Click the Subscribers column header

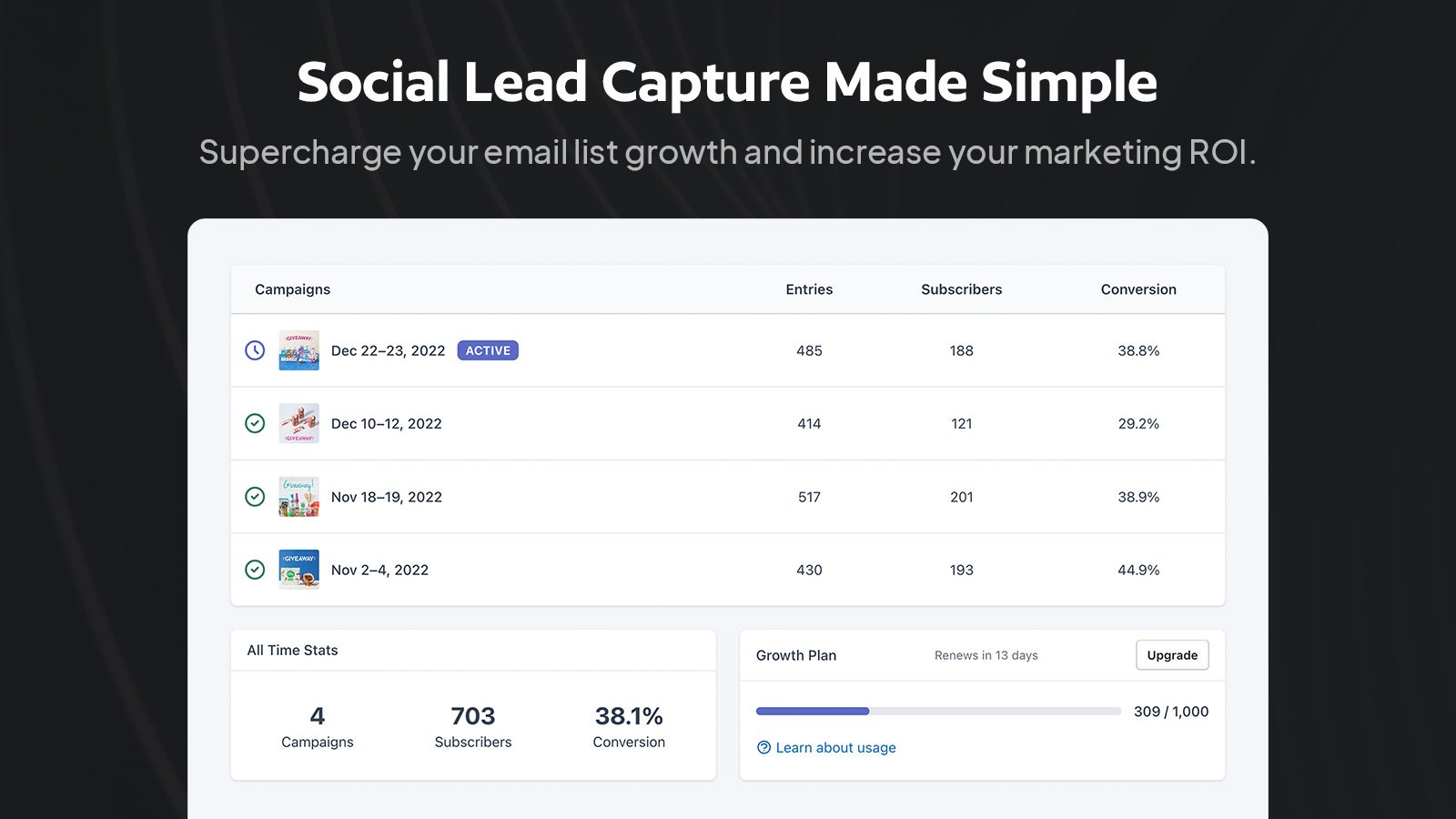pos(961,289)
